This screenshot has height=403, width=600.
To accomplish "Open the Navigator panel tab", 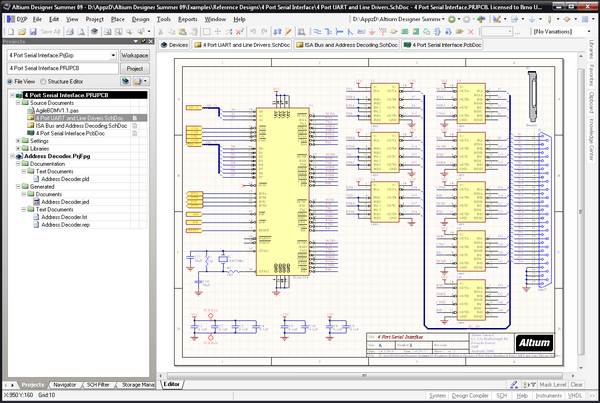I will tap(64, 385).
